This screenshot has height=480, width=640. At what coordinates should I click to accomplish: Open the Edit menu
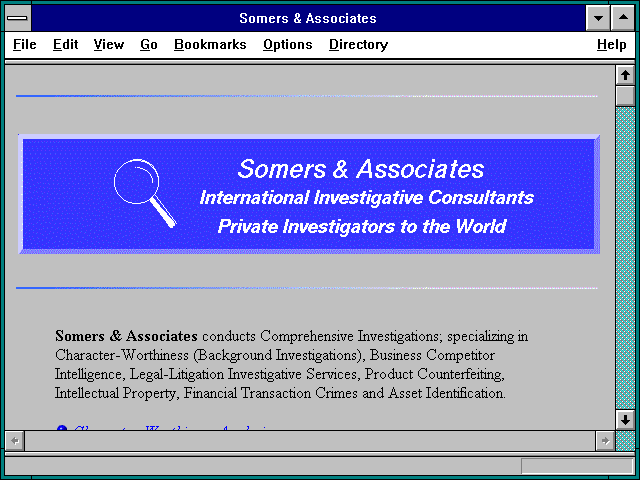tap(65, 44)
